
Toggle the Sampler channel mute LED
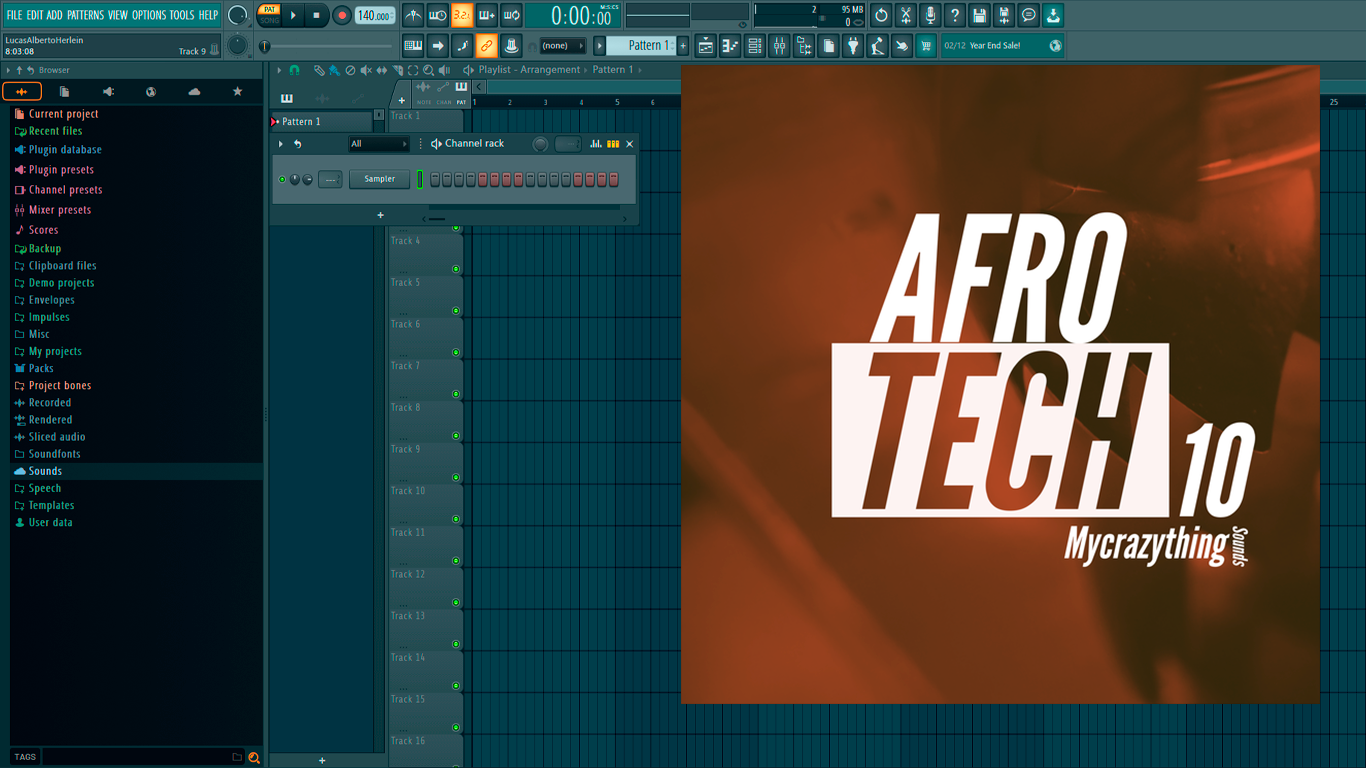point(282,180)
